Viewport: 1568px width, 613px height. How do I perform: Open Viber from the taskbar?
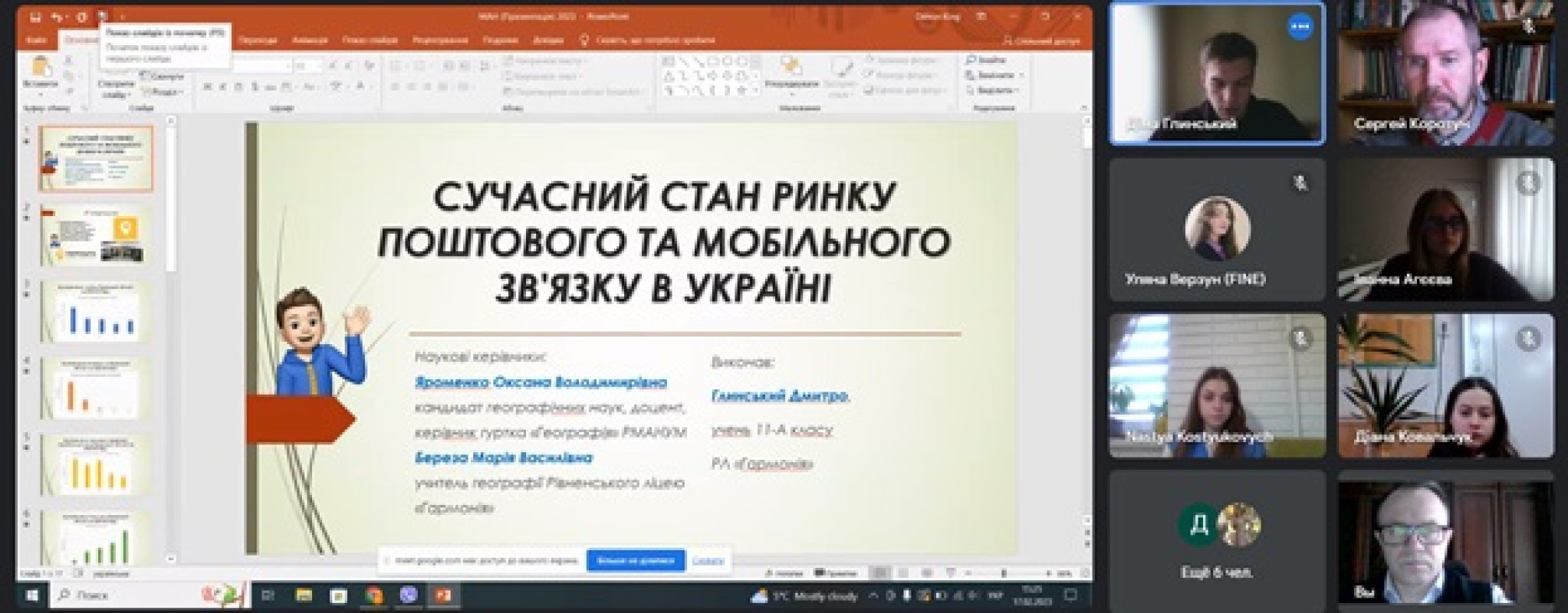(x=408, y=595)
